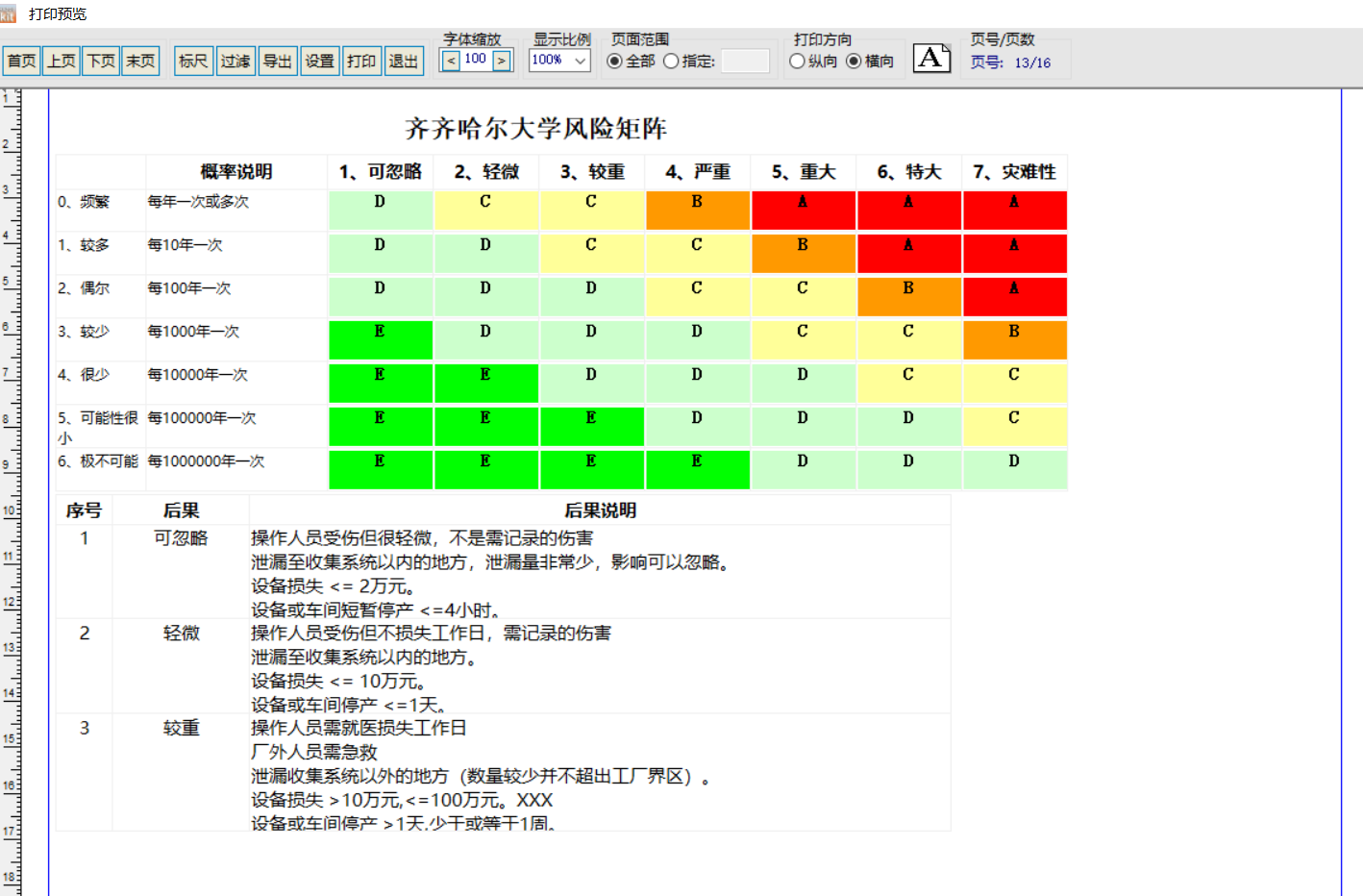Exit preview with 退出 button
This screenshot has width=1363, height=896.
[404, 61]
